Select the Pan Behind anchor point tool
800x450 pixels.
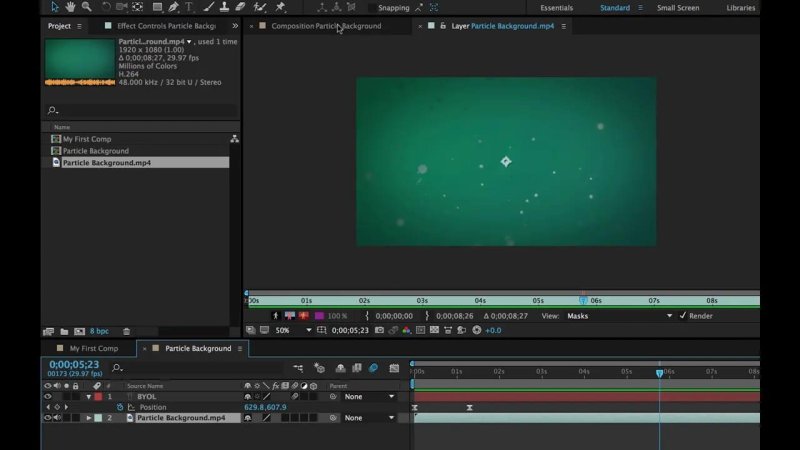tap(138, 7)
